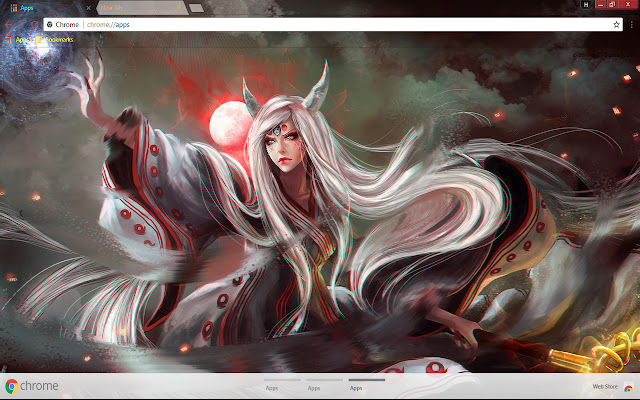Minimize the Chrome window
The width and height of the screenshot is (640, 400).
(600, 4)
